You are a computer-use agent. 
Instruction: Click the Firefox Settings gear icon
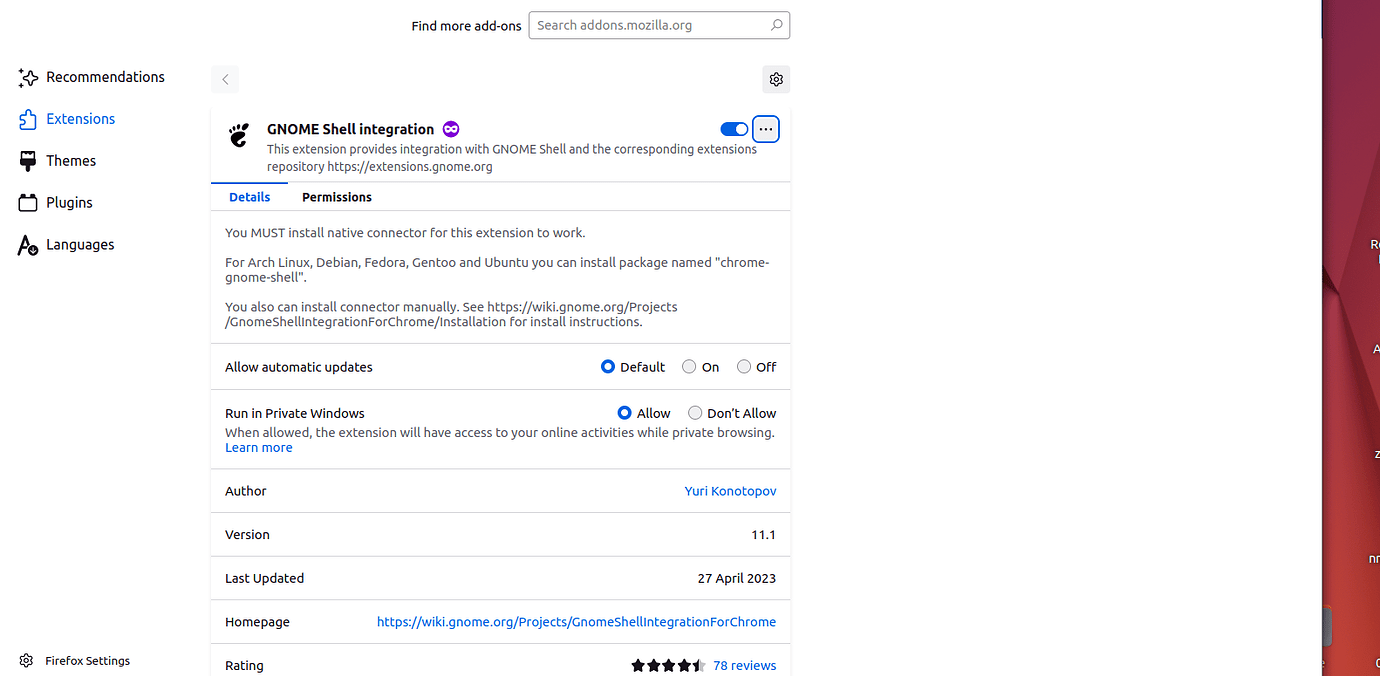[x=26, y=661]
